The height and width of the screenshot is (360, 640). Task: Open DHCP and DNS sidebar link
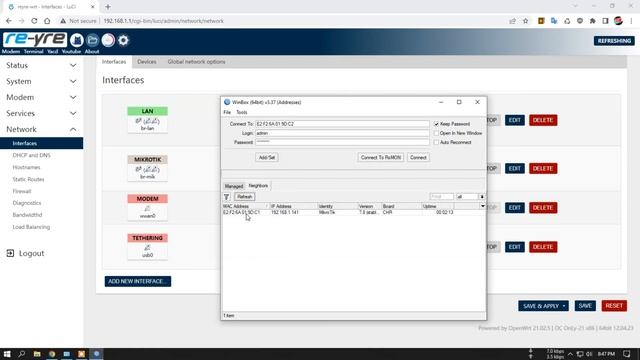31,156
